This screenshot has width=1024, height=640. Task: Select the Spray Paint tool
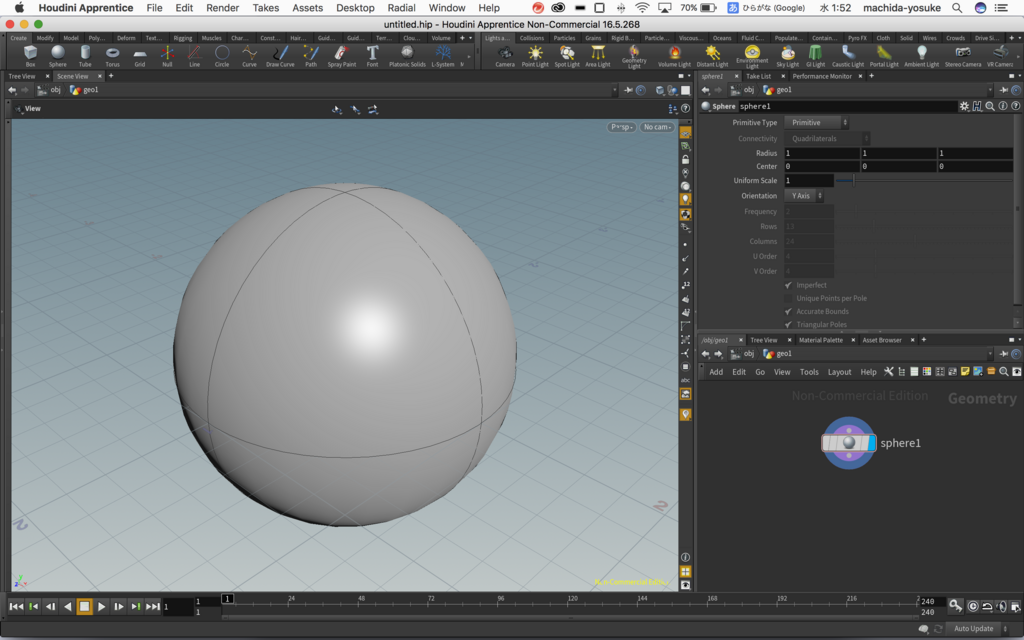pos(342,56)
